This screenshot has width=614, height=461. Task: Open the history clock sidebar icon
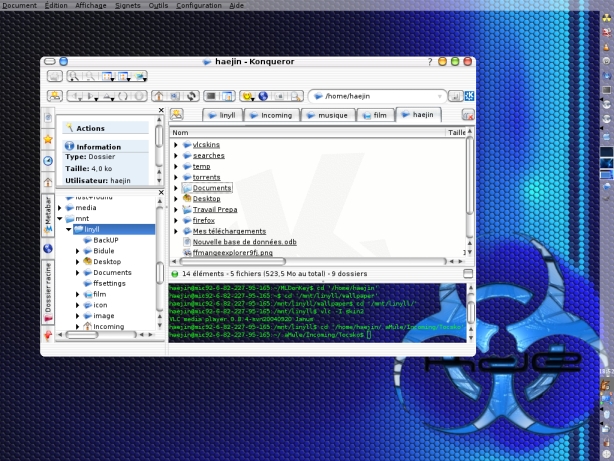pos(48,161)
